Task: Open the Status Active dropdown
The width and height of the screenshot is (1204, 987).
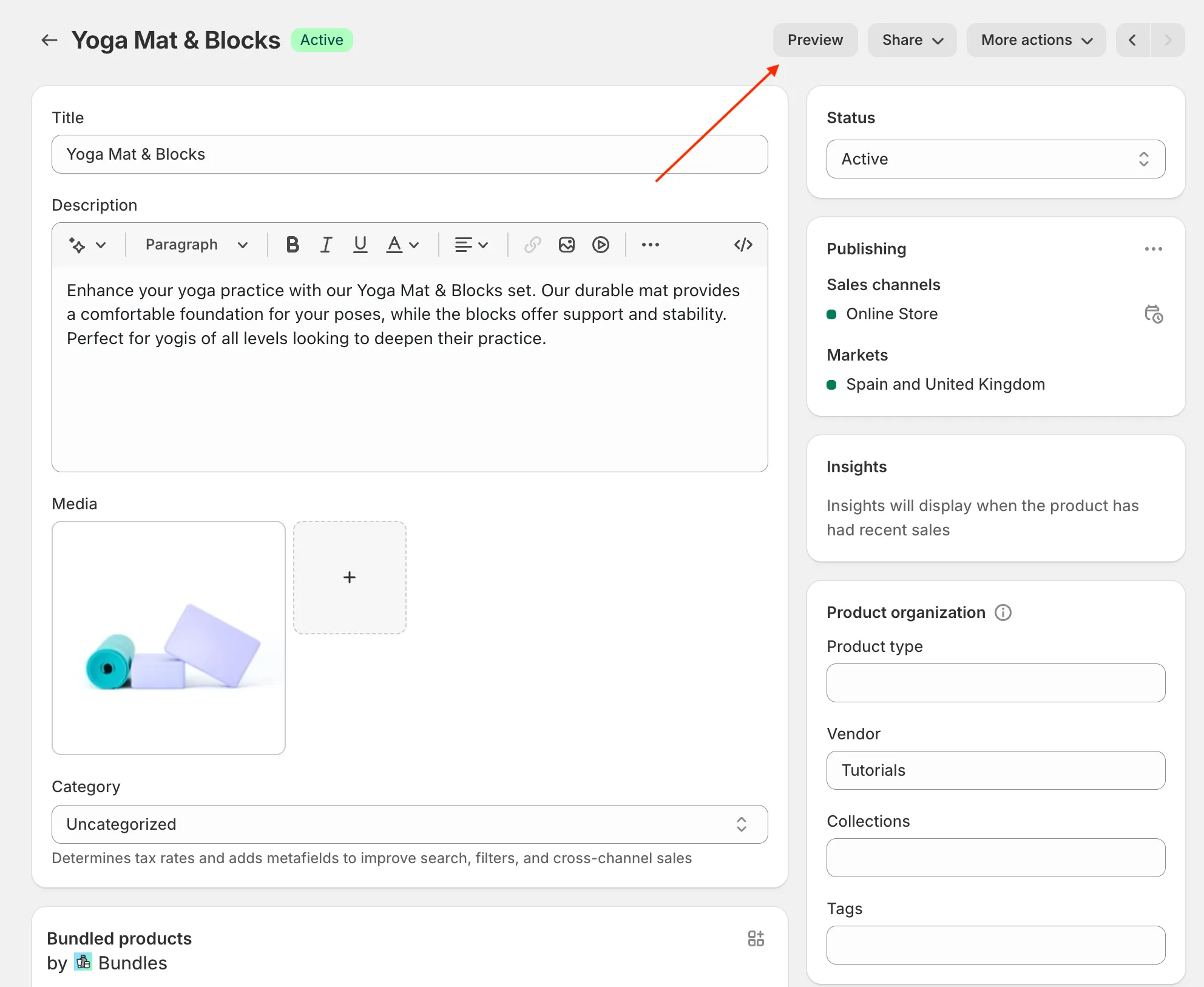Action: click(x=995, y=159)
